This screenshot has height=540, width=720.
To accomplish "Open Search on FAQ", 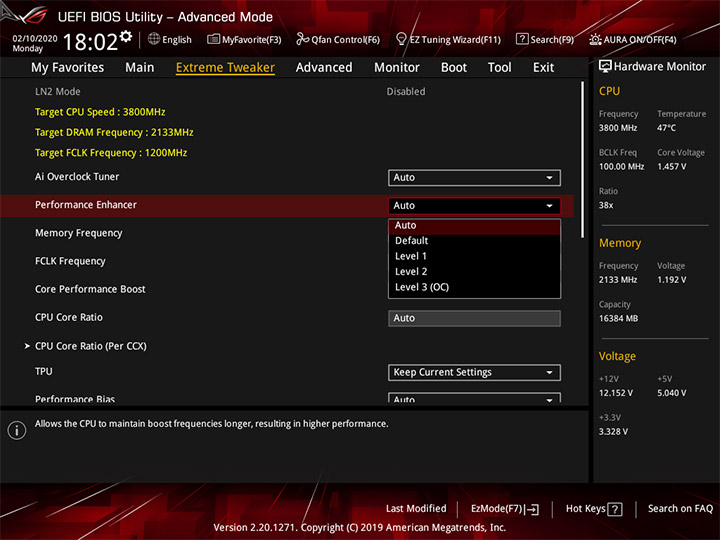I will [x=680, y=508].
